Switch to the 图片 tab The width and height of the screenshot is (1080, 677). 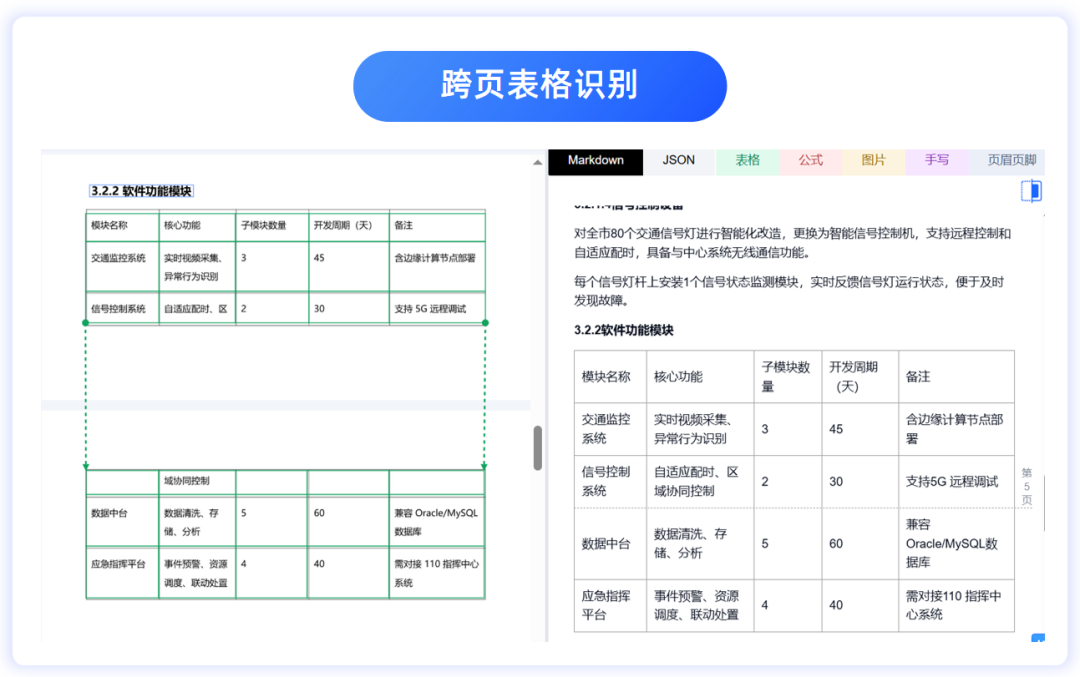[873, 160]
